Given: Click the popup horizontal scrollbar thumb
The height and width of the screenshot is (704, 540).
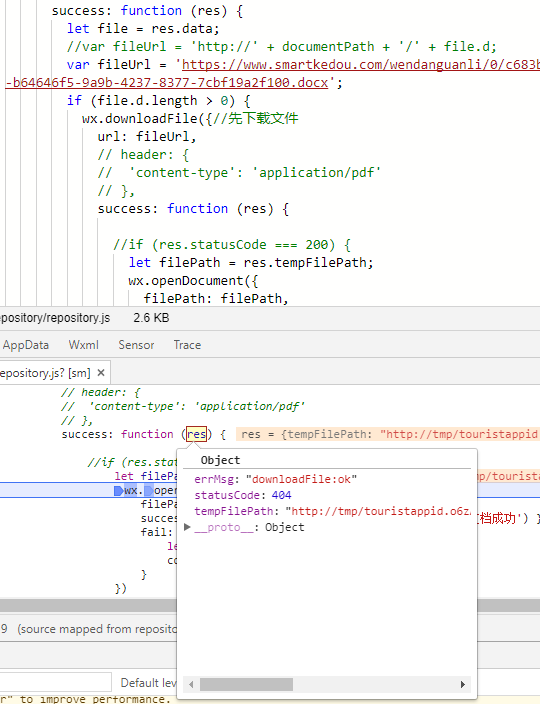Looking at the screenshot, I should click(246, 684).
